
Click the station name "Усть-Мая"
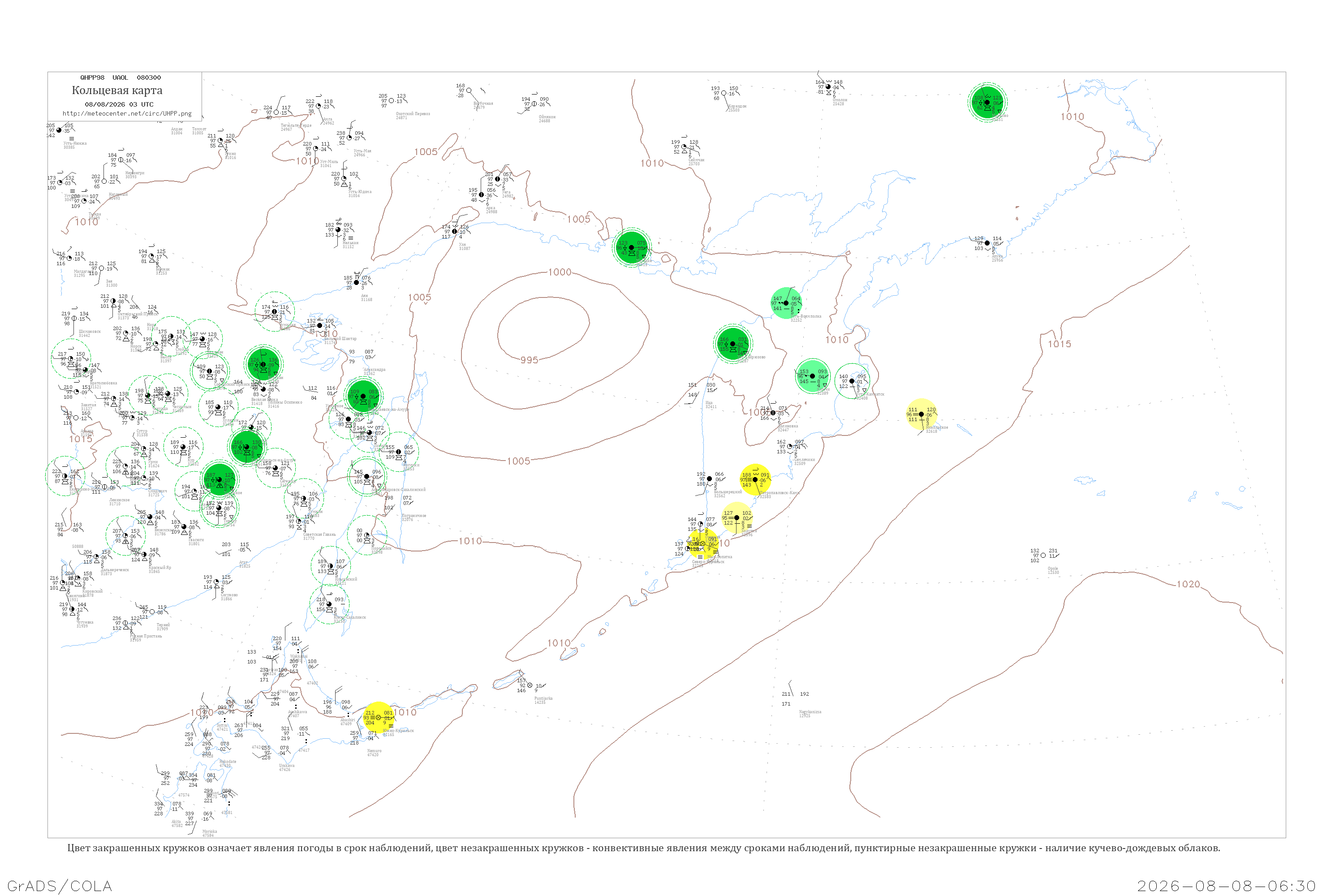point(362,151)
